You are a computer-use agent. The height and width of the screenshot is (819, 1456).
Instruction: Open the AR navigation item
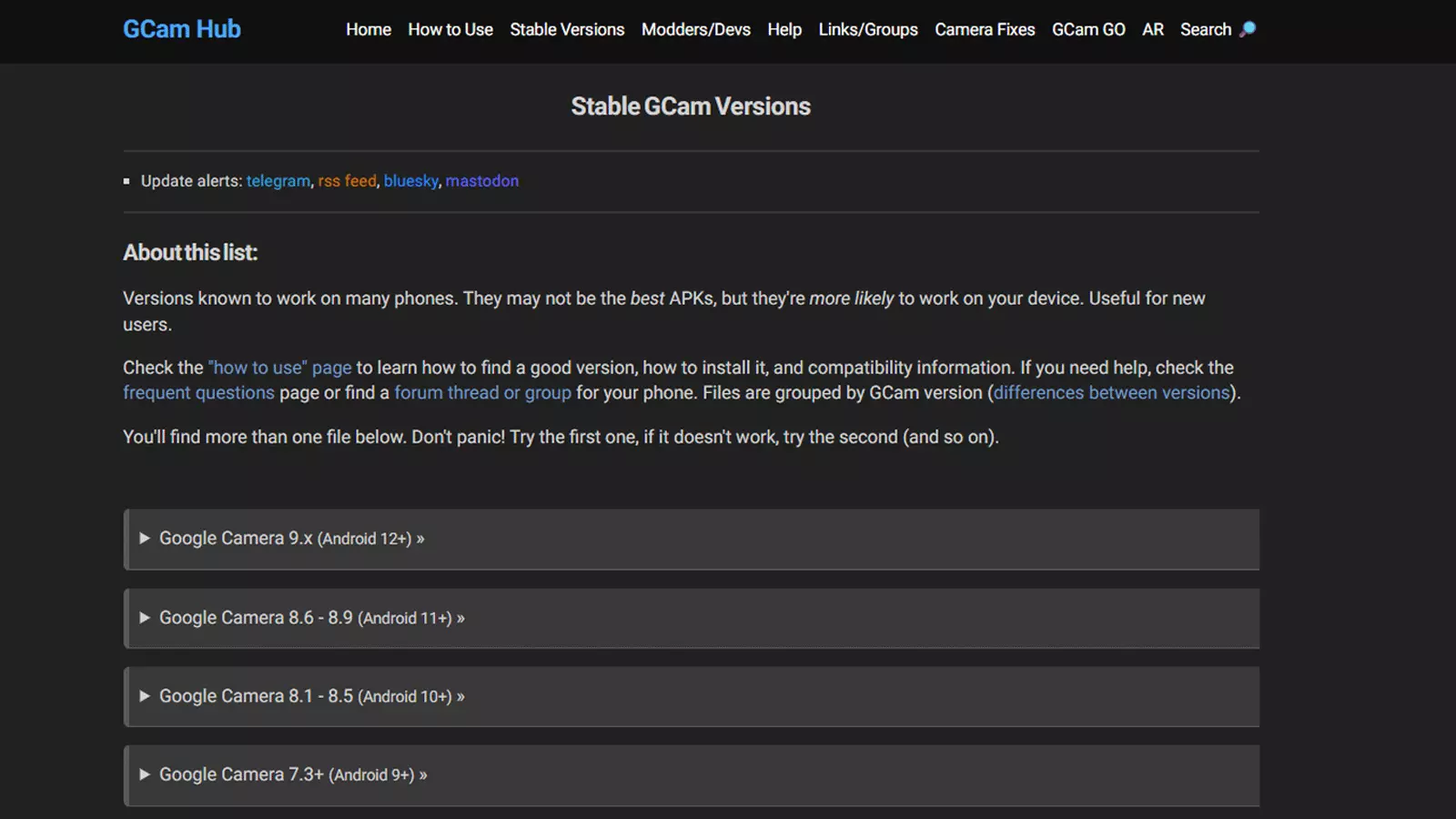click(x=1153, y=29)
